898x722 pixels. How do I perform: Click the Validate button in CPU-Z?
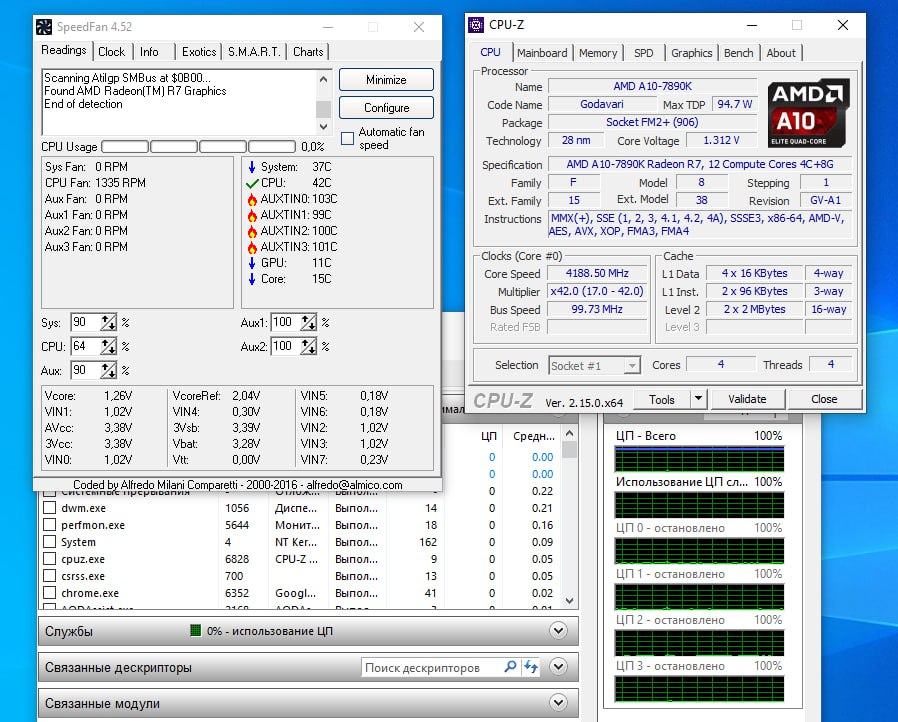click(x=747, y=399)
